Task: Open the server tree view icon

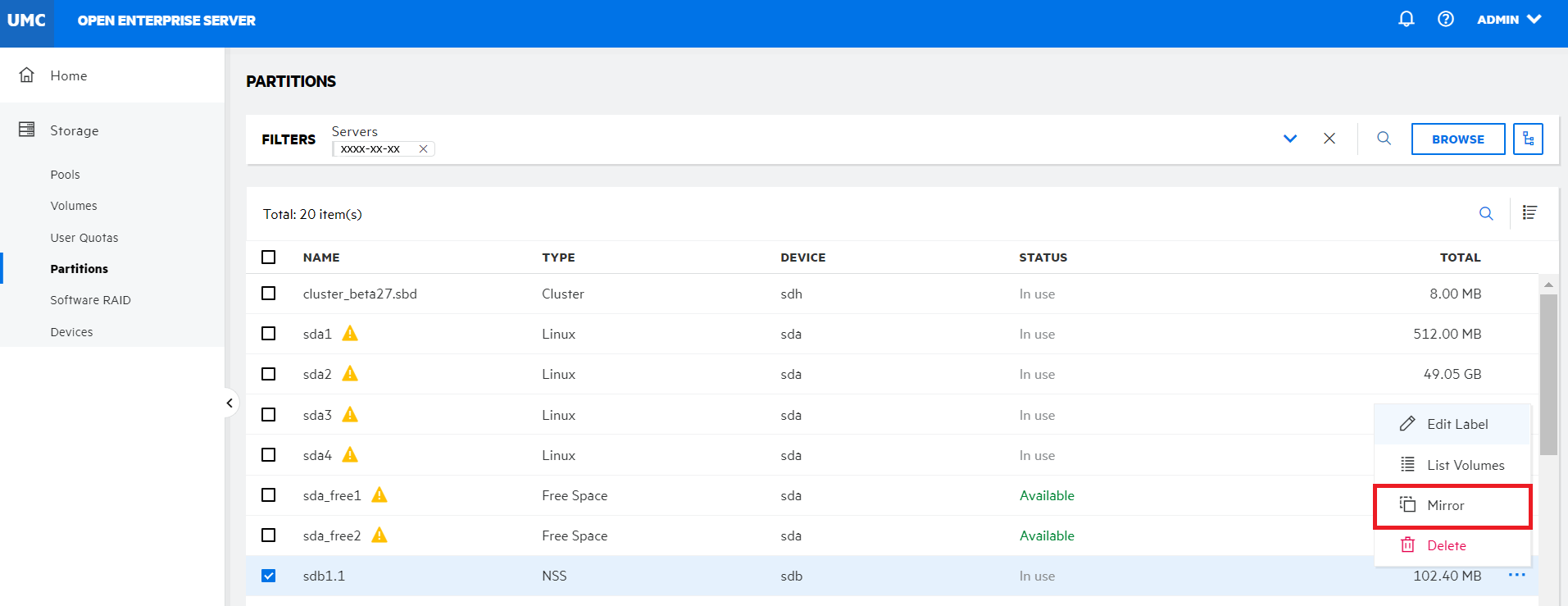Action: pyautogui.click(x=1528, y=139)
